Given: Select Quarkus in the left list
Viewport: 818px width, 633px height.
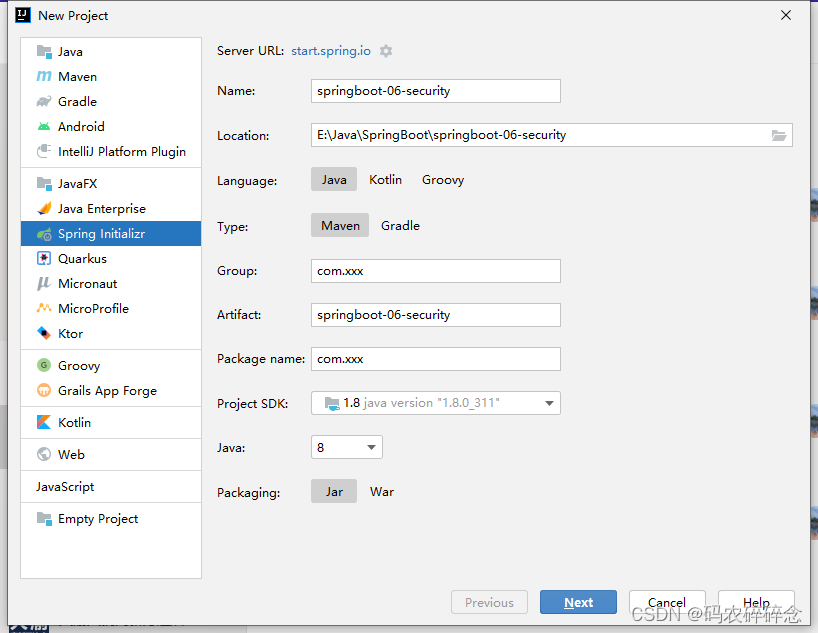Looking at the screenshot, I should coord(111,258).
